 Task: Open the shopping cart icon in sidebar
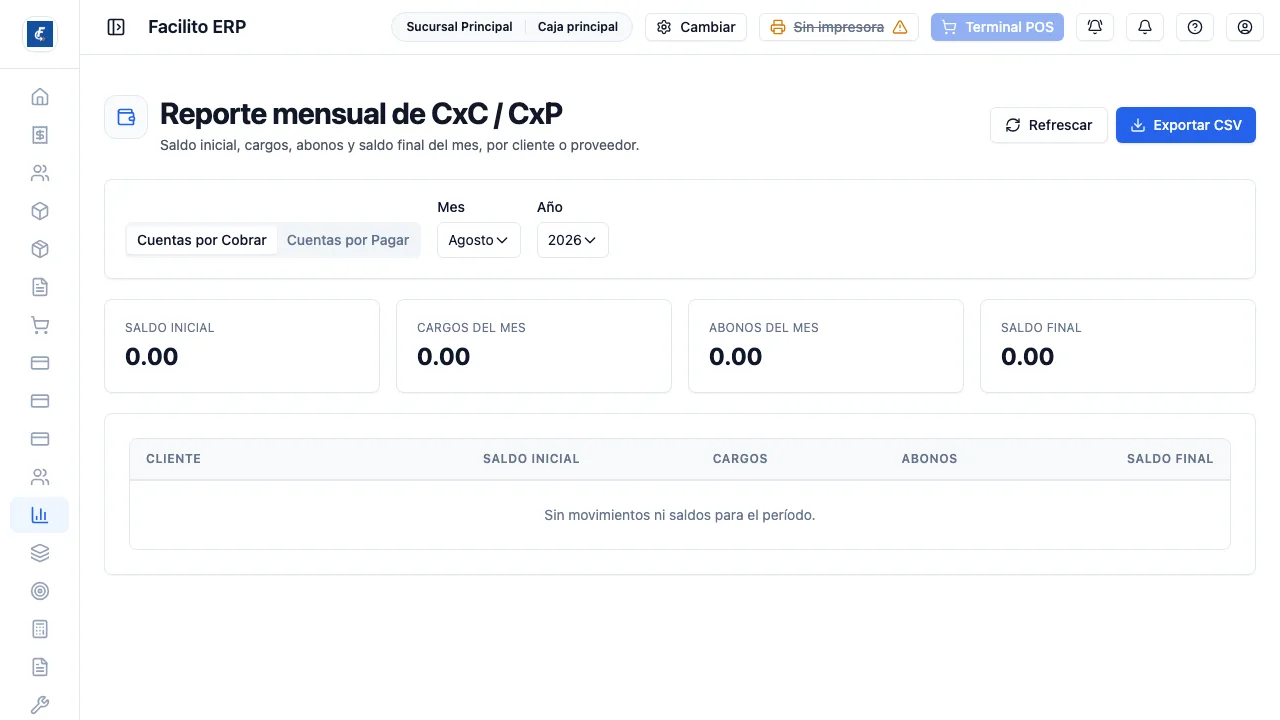[x=40, y=325]
